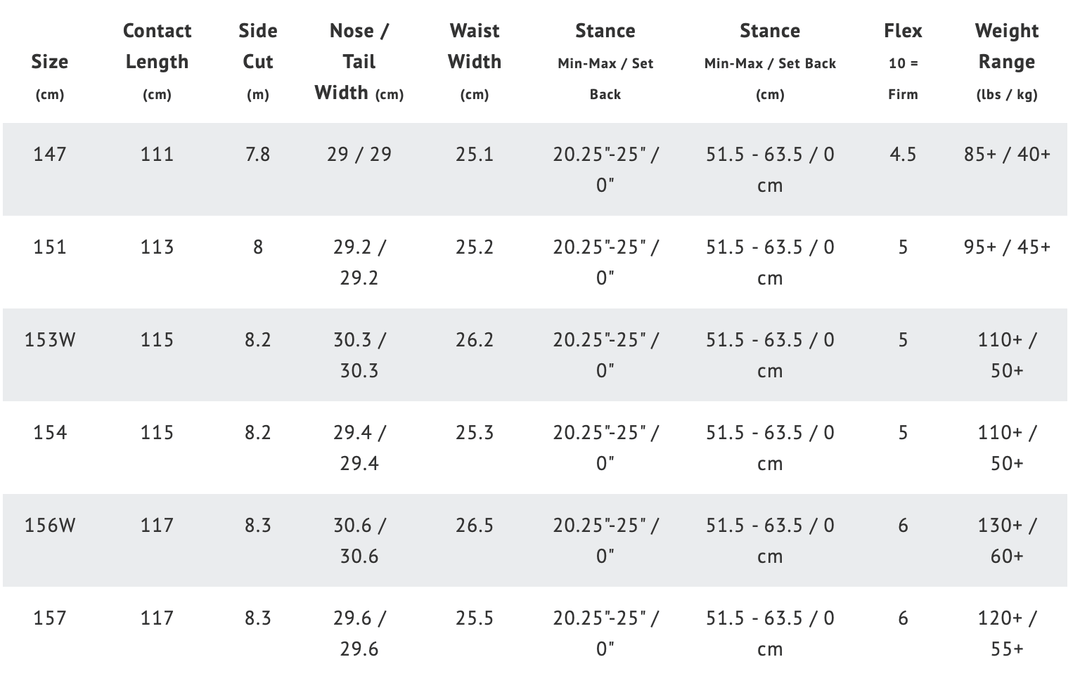Select the 7.8 side cut value
Image resolution: width=1080 pixels, height=683 pixels.
tap(258, 154)
